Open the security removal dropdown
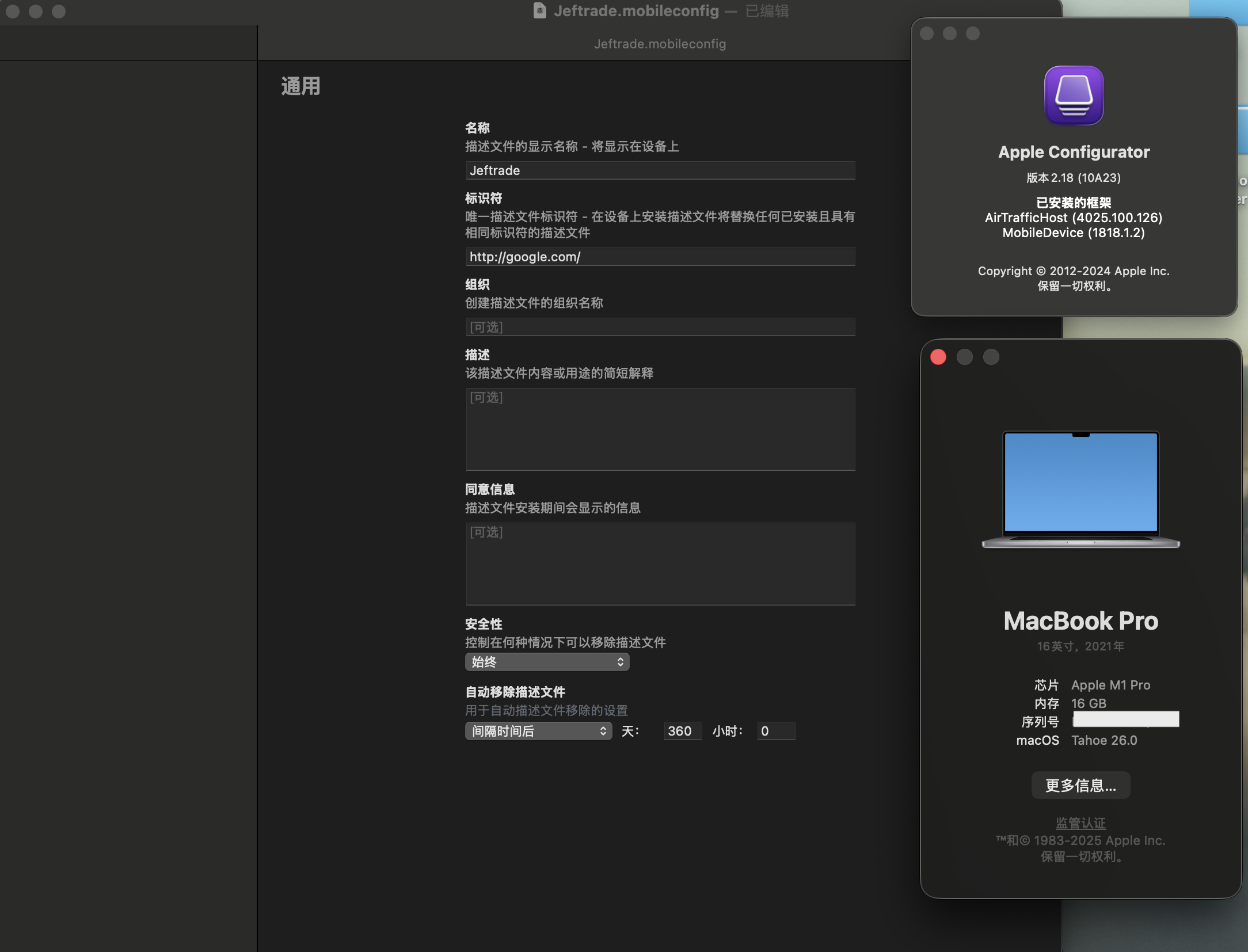 click(x=547, y=662)
